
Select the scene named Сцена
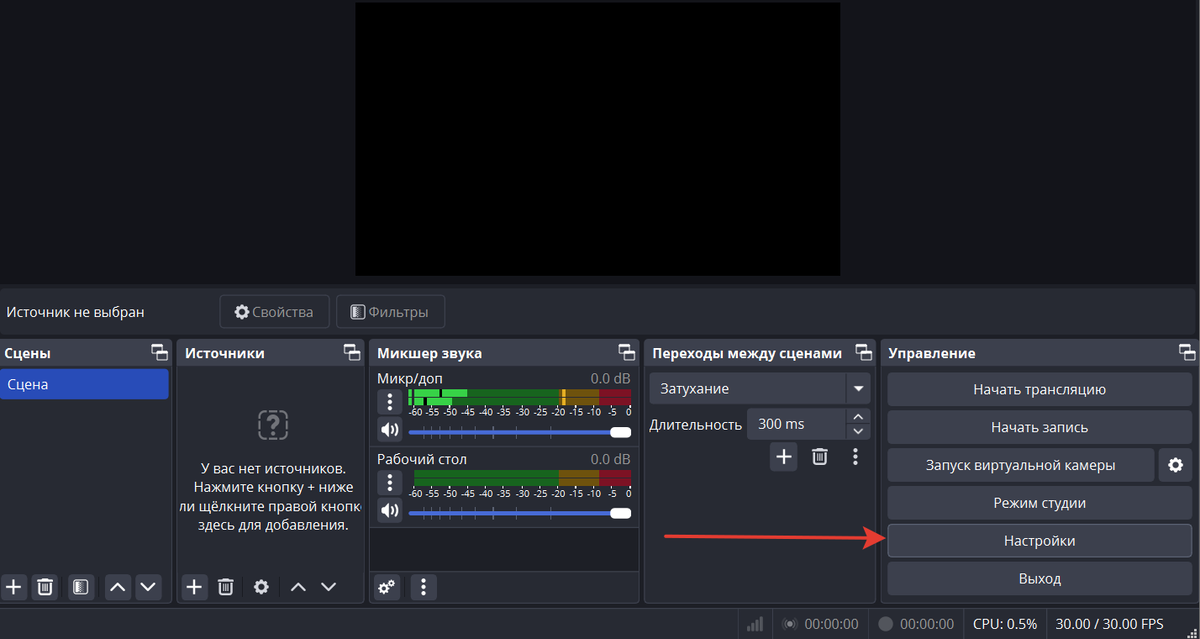click(x=84, y=384)
